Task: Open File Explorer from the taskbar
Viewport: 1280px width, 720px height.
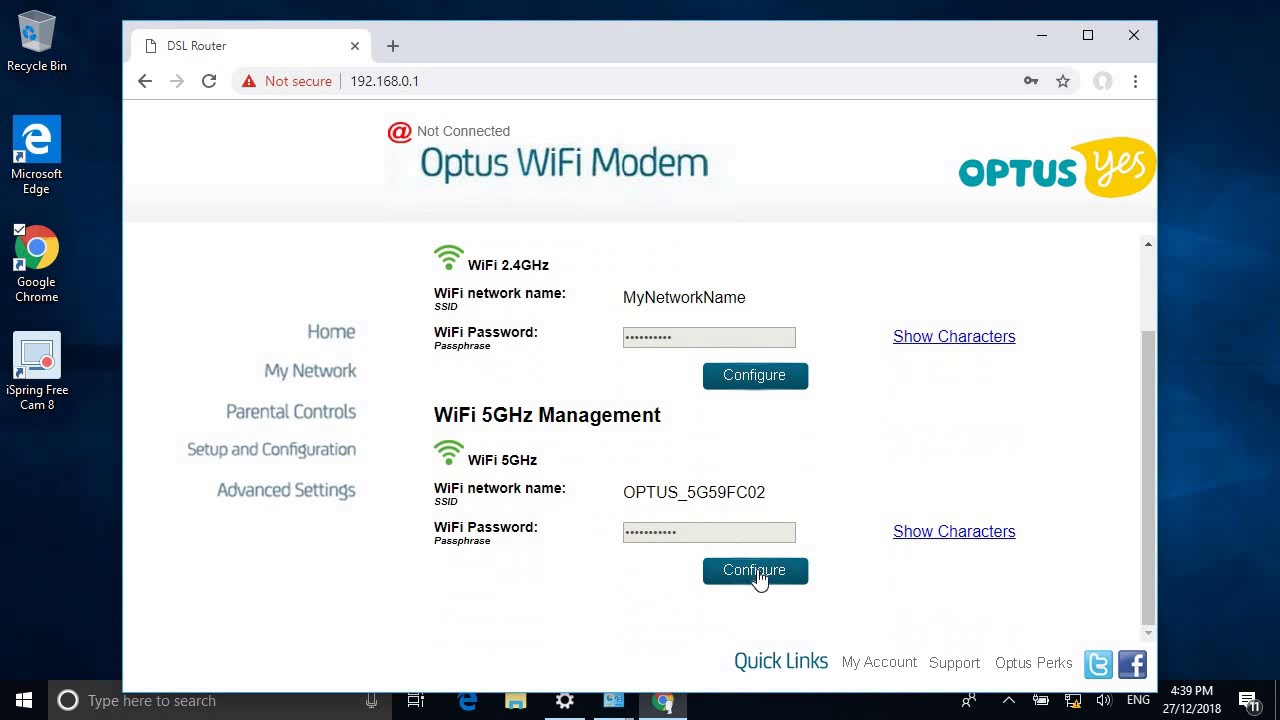Action: click(515, 701)
